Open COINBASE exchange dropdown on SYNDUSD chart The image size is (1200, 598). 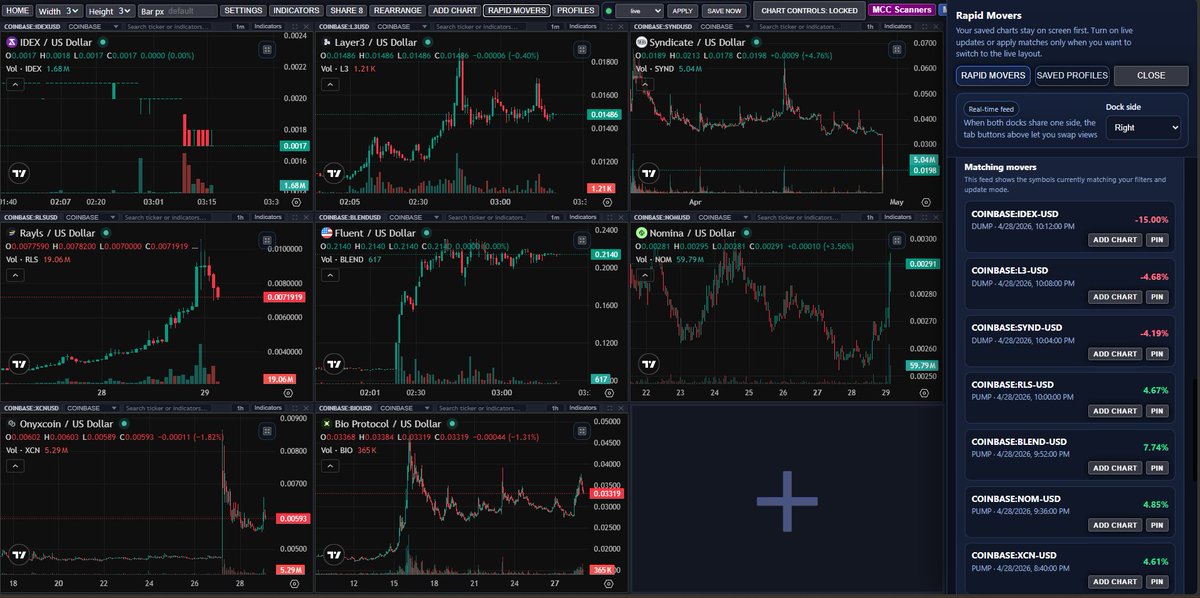pos(725,25)
